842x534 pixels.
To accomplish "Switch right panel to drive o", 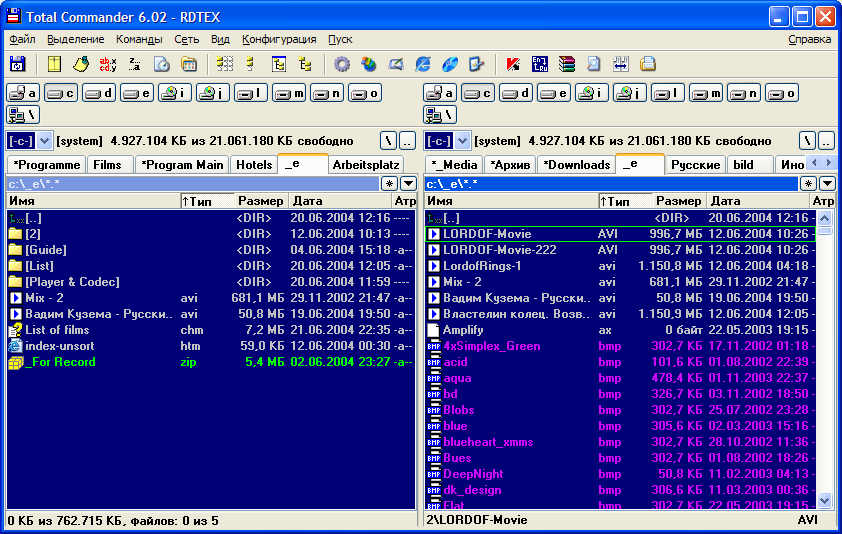I will click(x=782, y=93).
